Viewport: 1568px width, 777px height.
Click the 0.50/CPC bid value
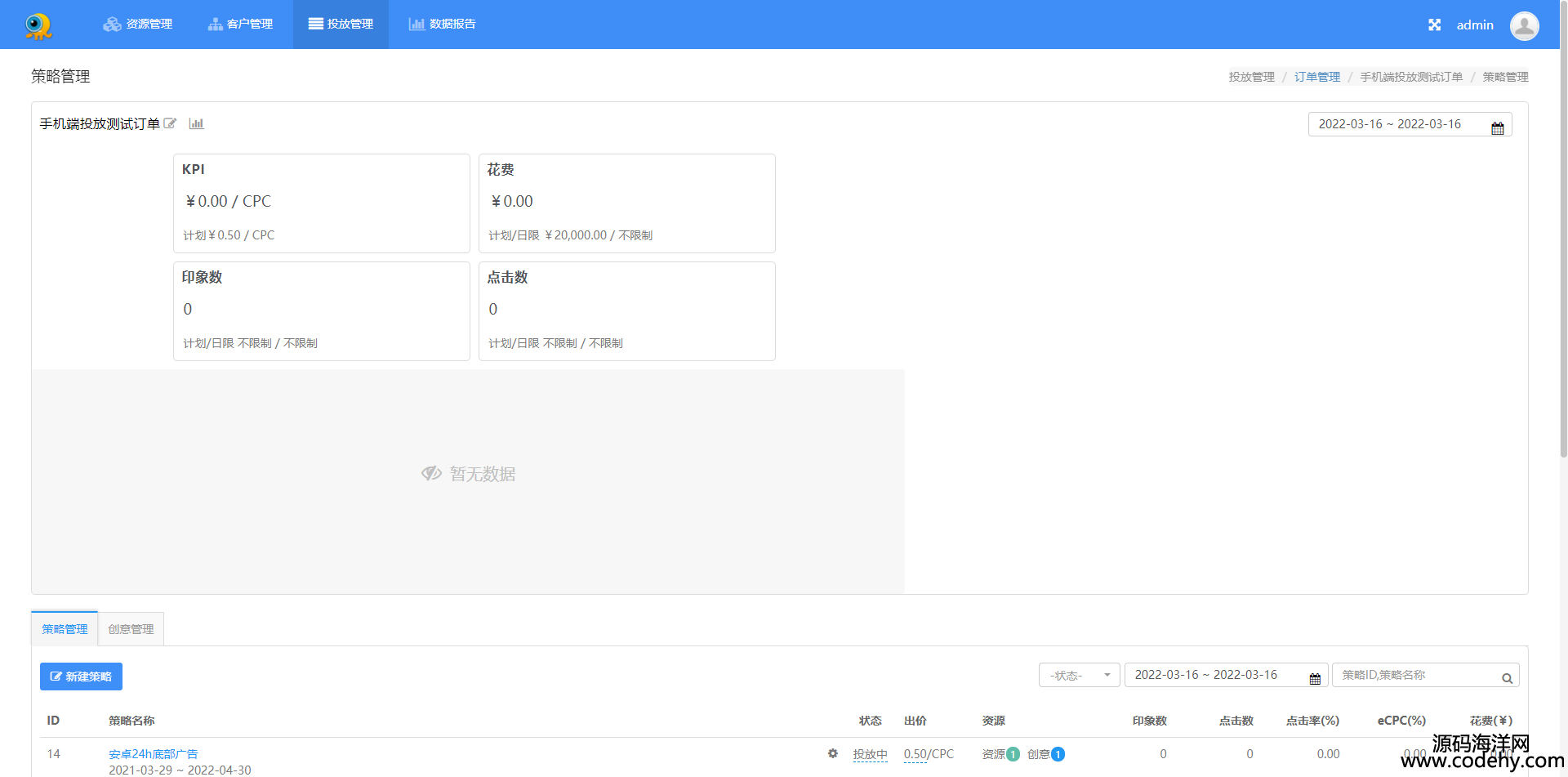click(929, 754)
